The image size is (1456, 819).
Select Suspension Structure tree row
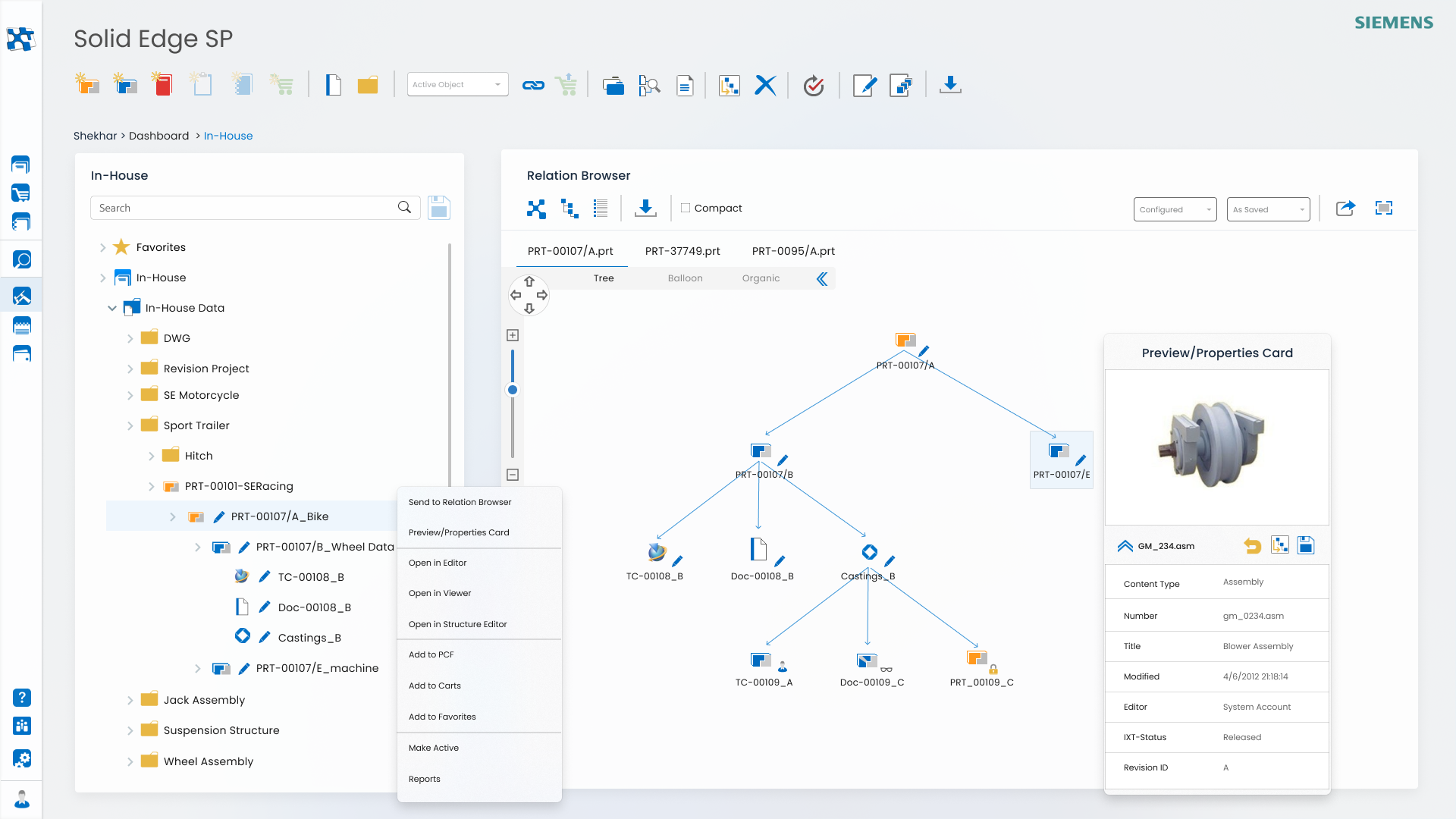click(x=221, y=730)
